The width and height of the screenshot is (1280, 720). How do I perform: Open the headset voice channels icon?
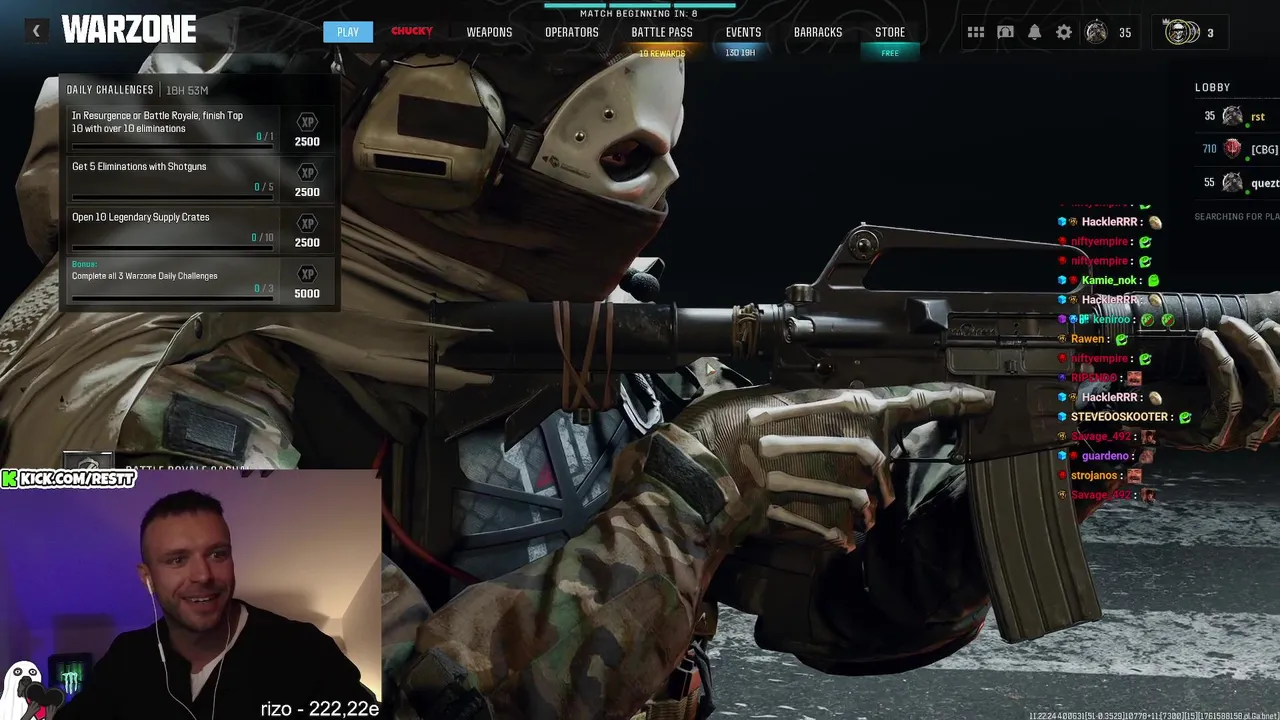point(1005,32)
